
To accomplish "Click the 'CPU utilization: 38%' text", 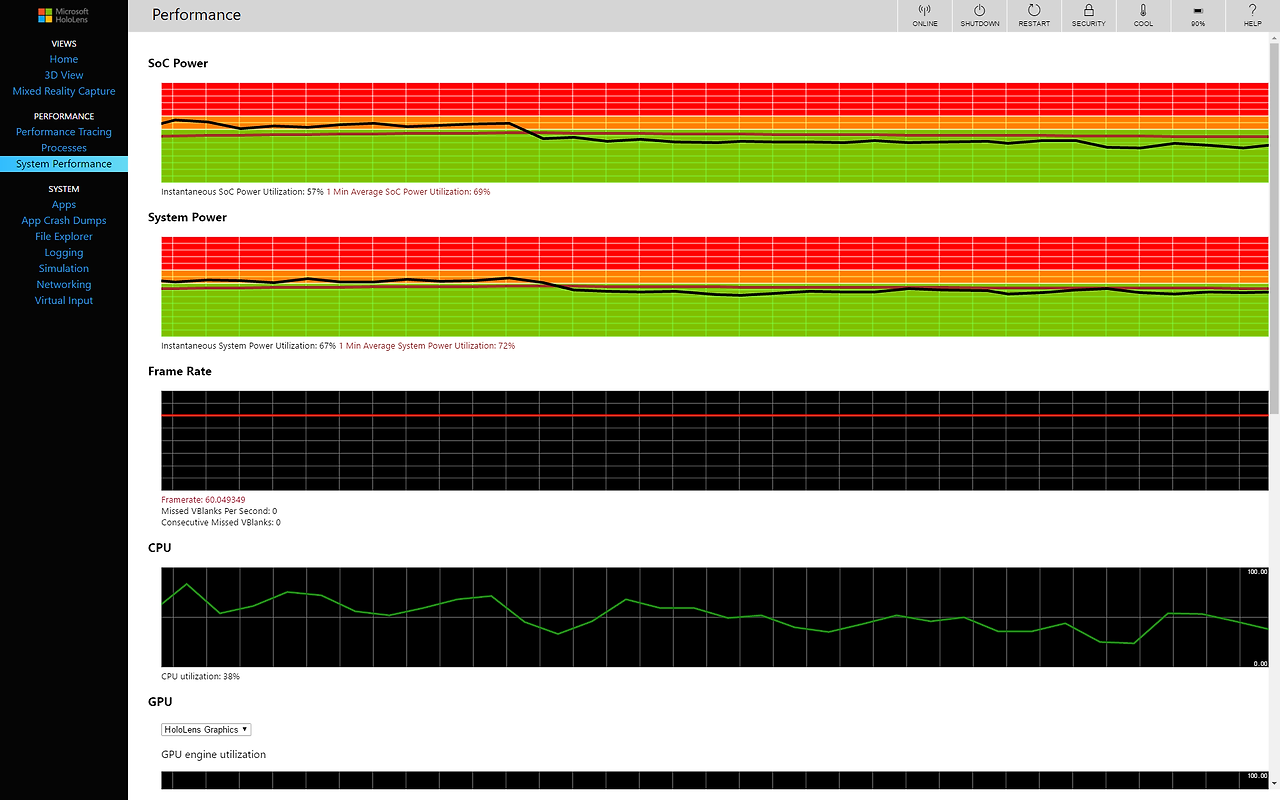I will [200, 677].
